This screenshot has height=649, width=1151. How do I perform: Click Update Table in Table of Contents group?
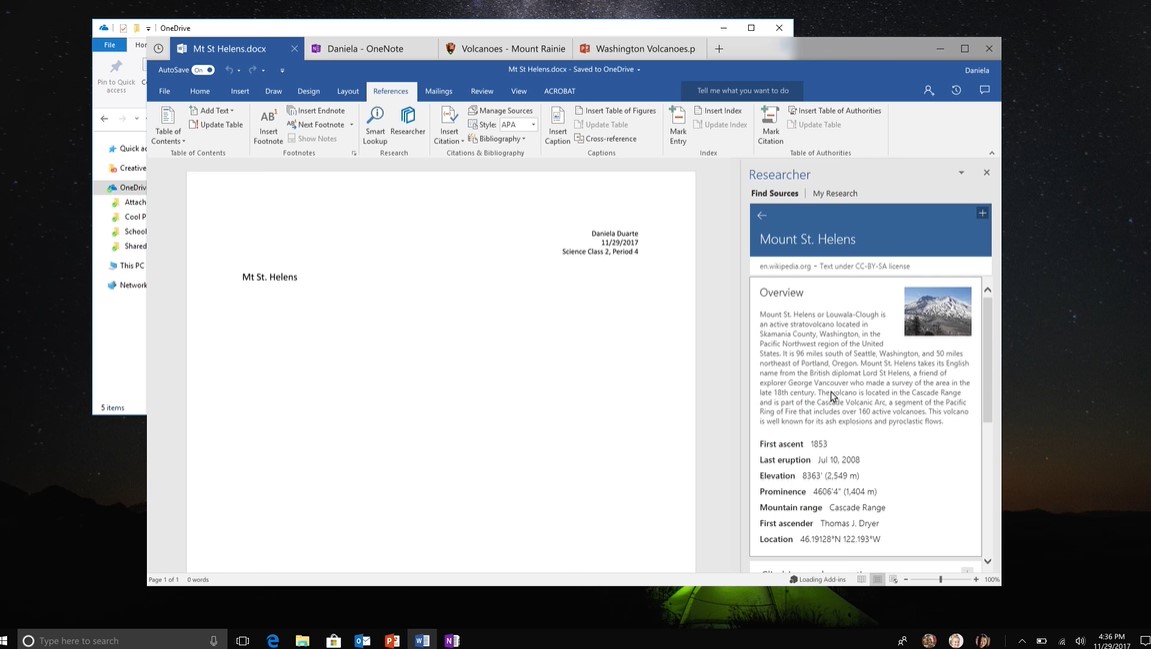[x=216, y=125]
